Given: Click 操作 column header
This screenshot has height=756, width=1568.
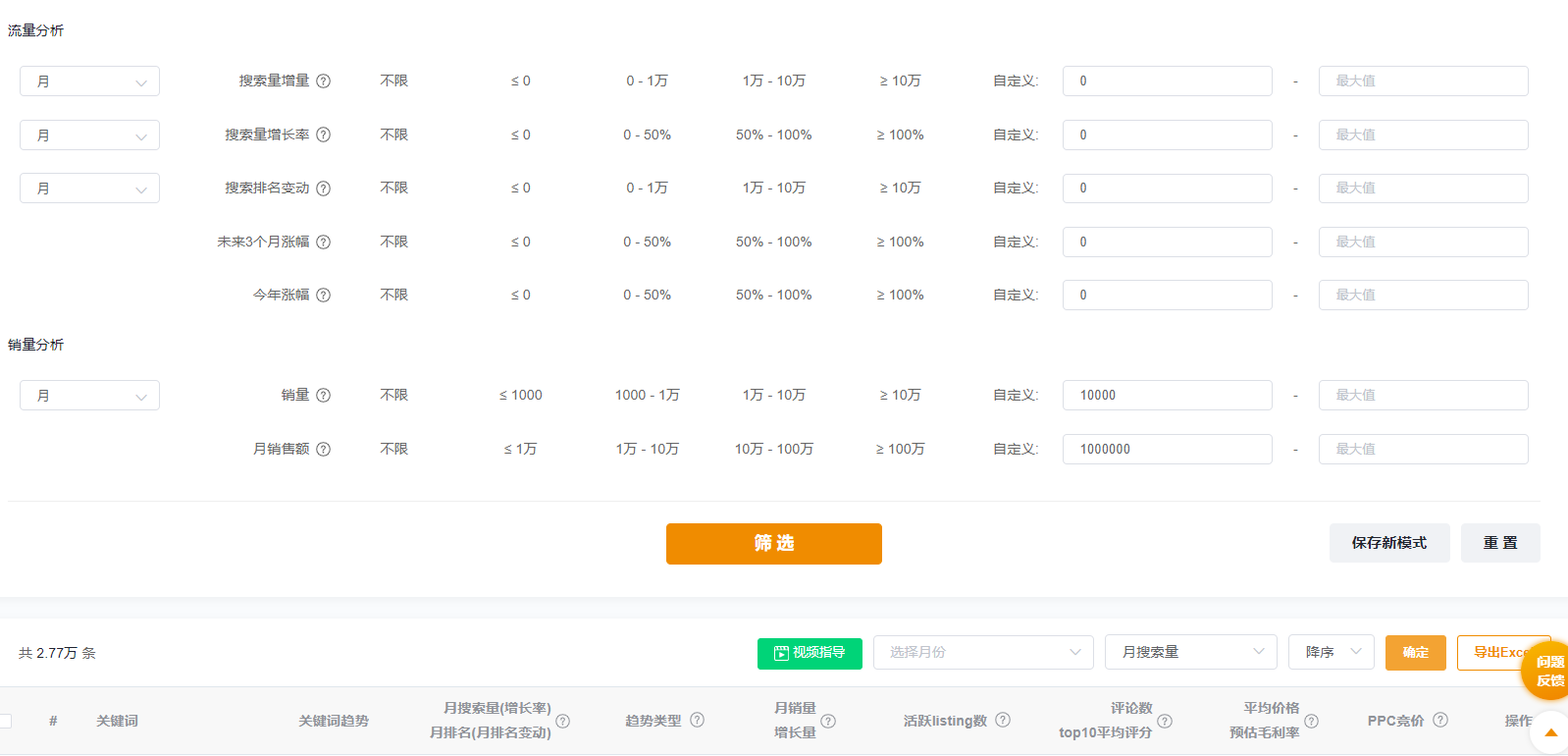Looking at the screenshot, I should click(1518, 721).
